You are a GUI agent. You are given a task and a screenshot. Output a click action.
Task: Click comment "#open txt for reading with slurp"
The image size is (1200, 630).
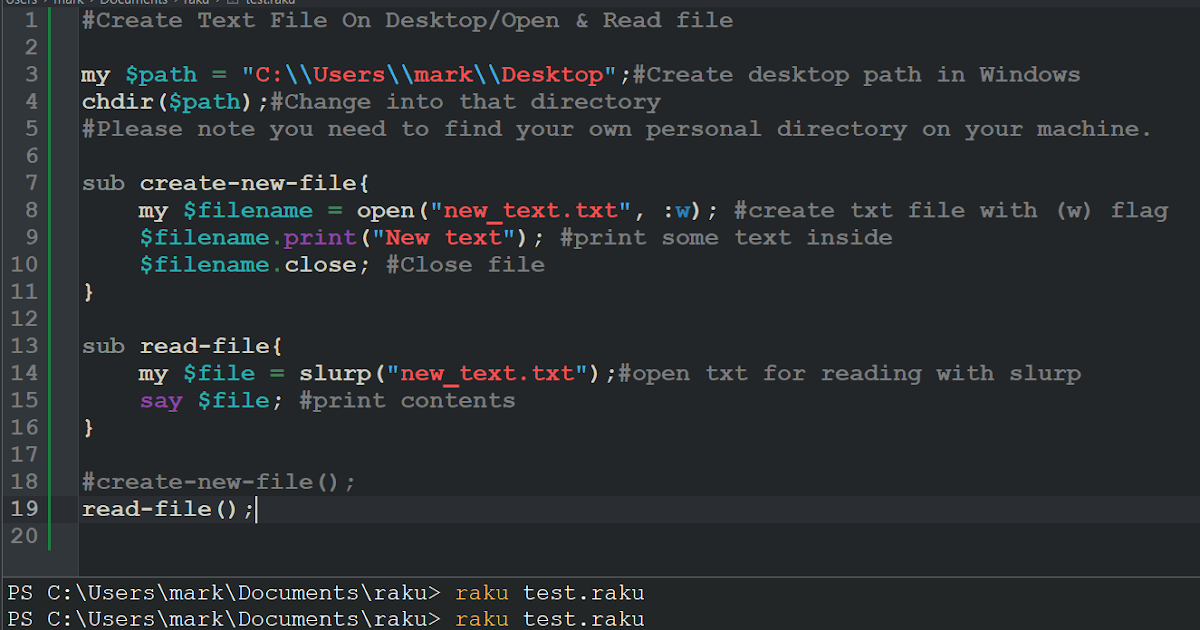850,373
